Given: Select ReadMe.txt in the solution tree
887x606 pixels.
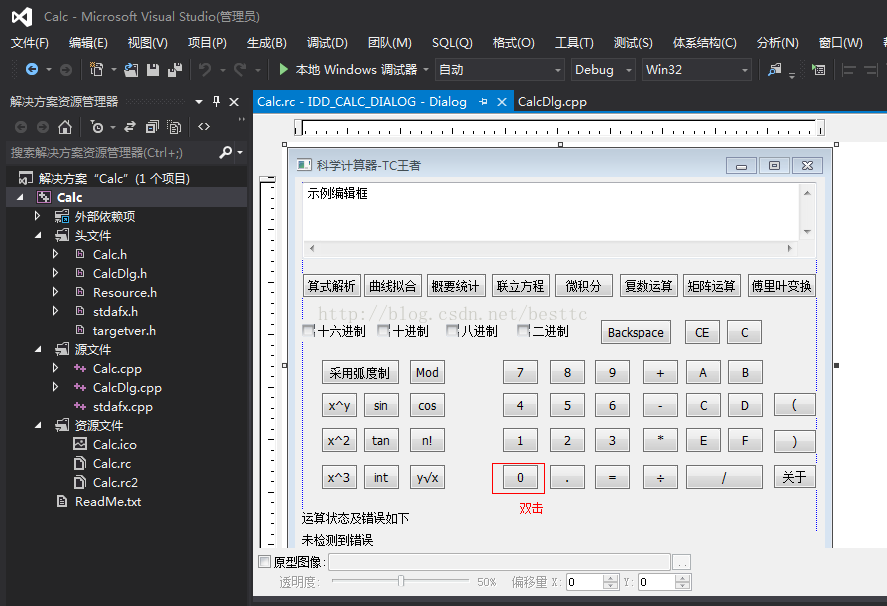Looking at the screenshot, I should pyautogui.click(x=108, y=501).
